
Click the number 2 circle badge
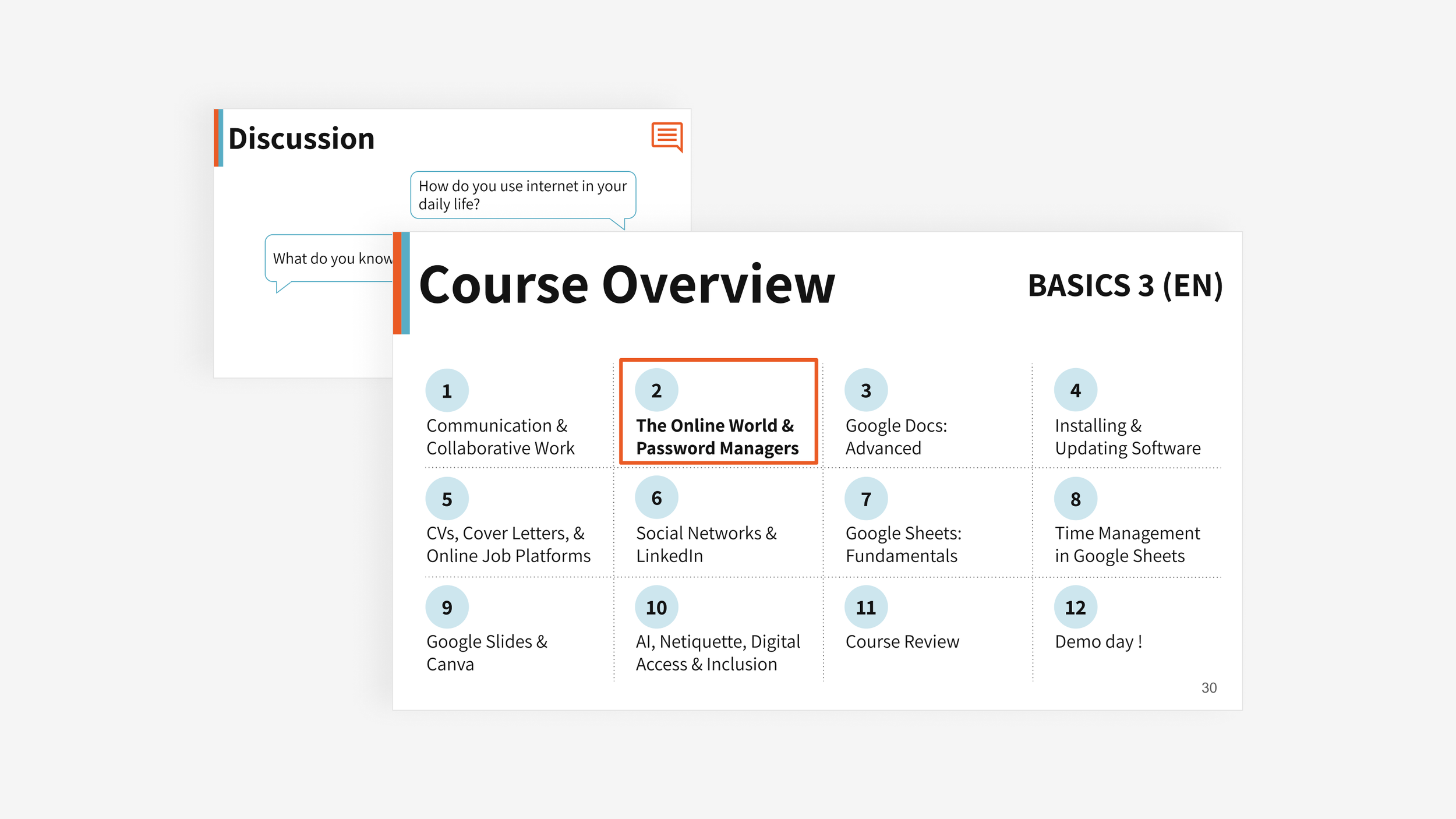tap(656, 390)
